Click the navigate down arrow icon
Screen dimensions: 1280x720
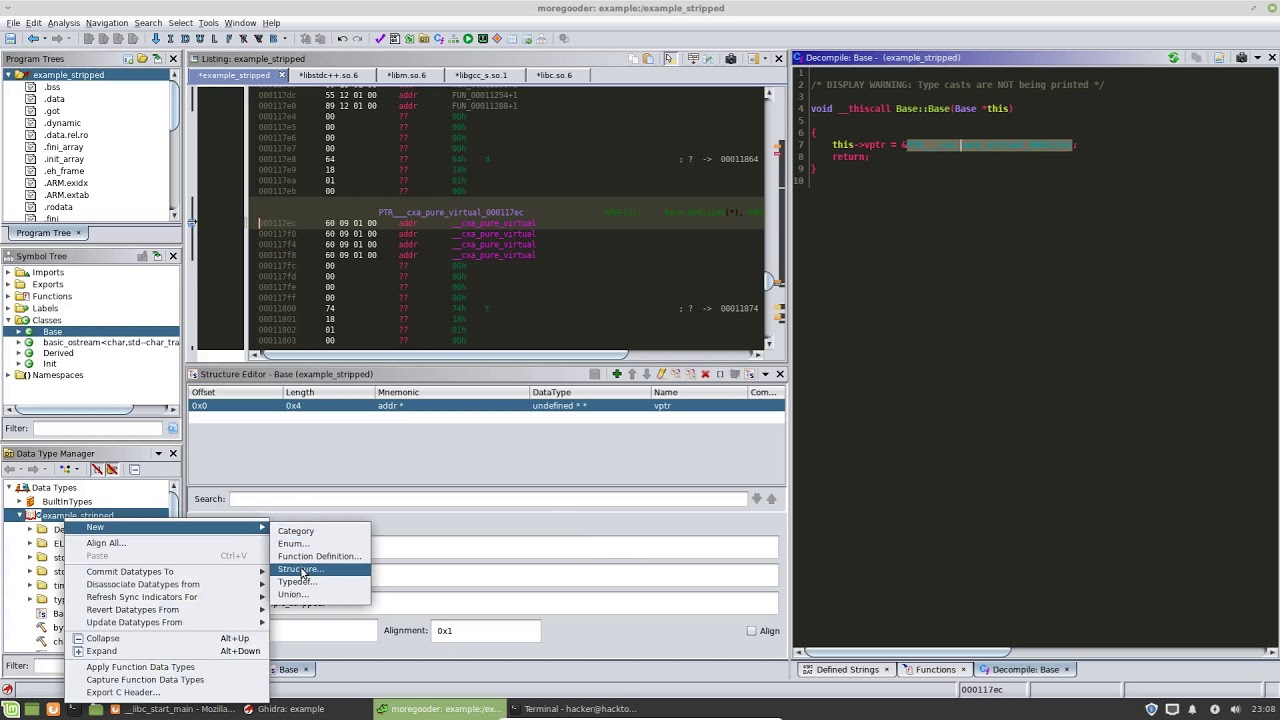[155, 39]
